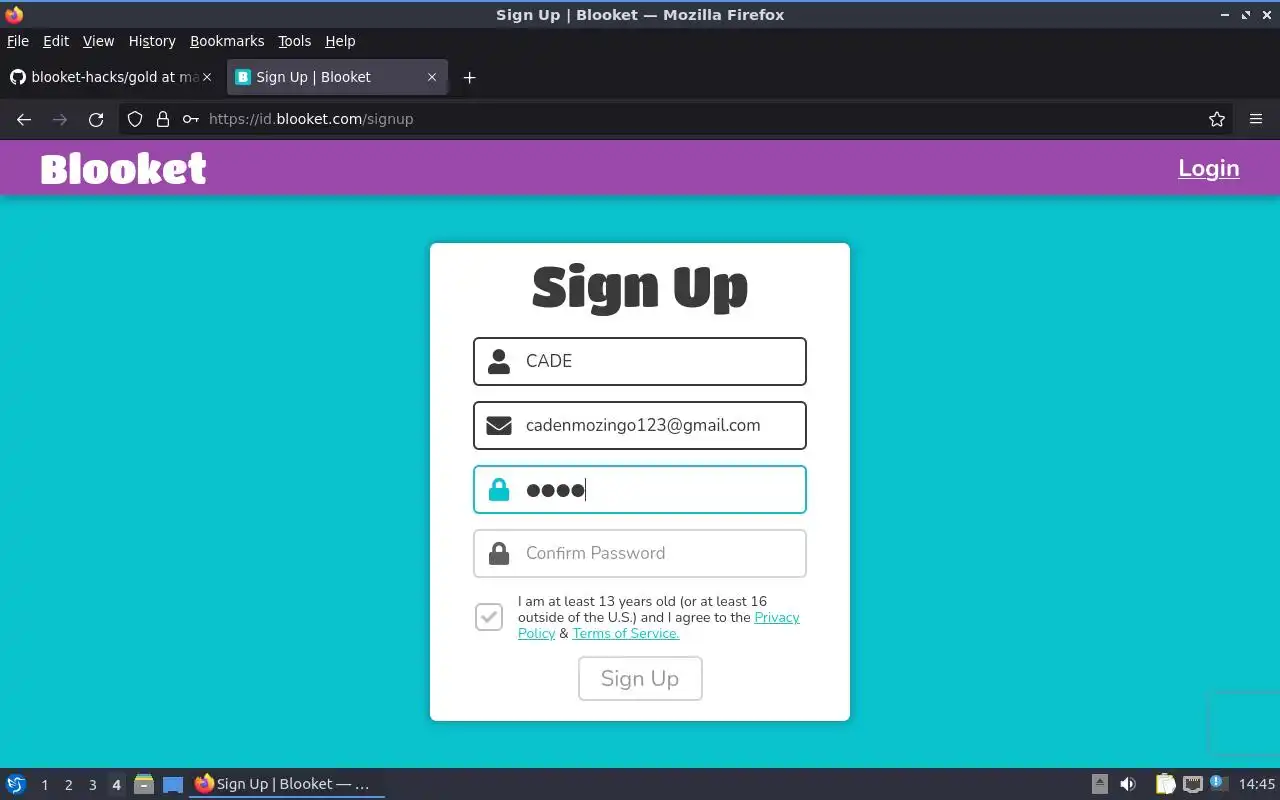Click the email address input field

[x=640, y=425]
